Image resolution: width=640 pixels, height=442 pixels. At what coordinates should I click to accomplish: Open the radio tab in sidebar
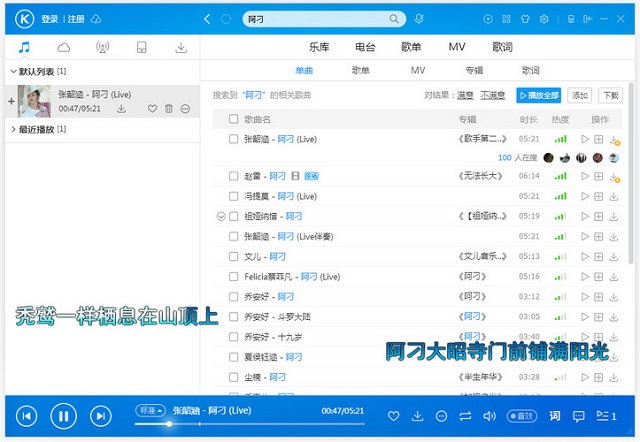pos(102,47)
